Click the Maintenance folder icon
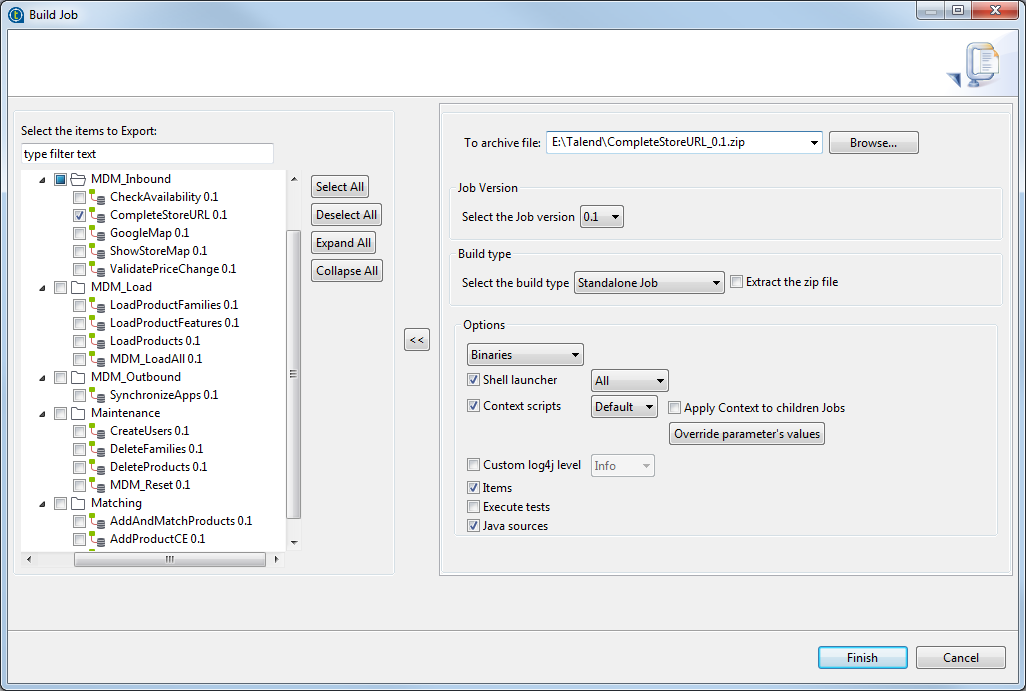This screenshot has width=1026, height=691. 79,413
